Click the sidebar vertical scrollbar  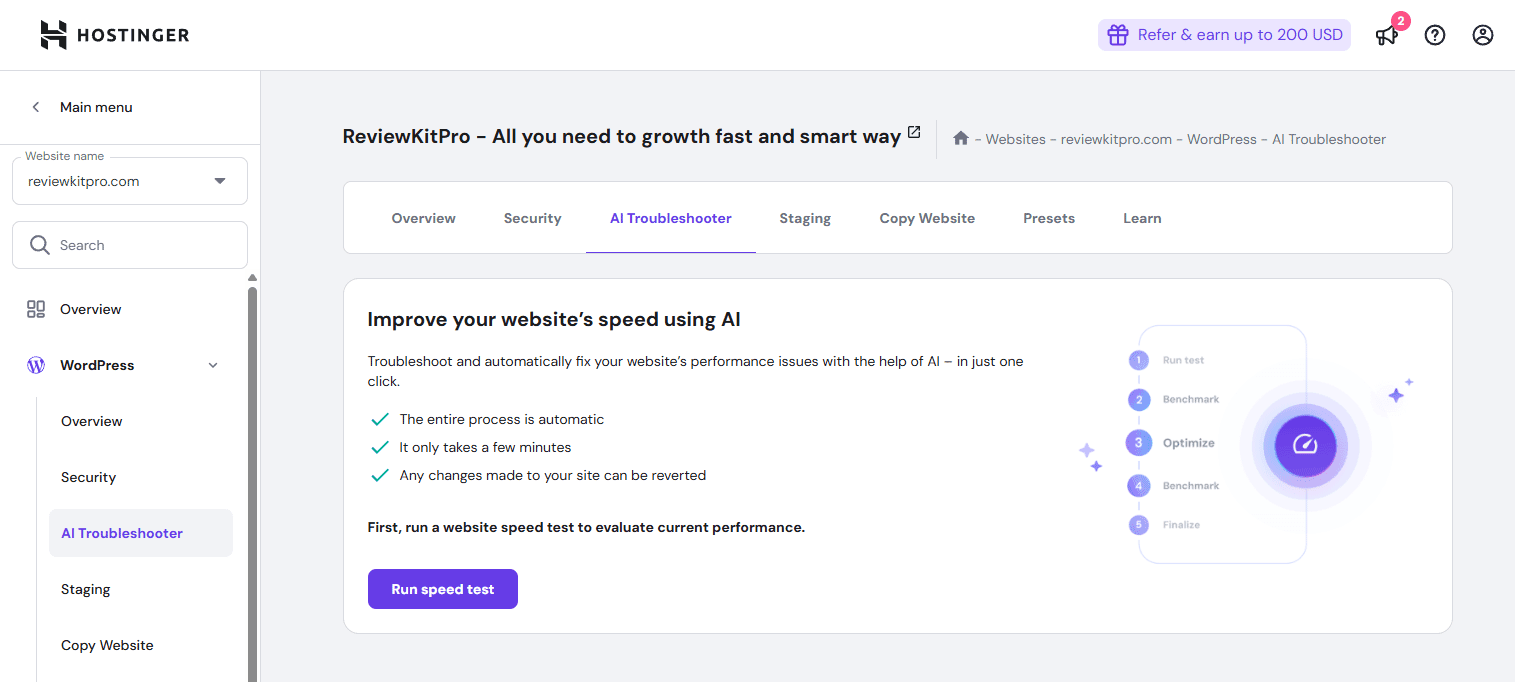[252, 485]
